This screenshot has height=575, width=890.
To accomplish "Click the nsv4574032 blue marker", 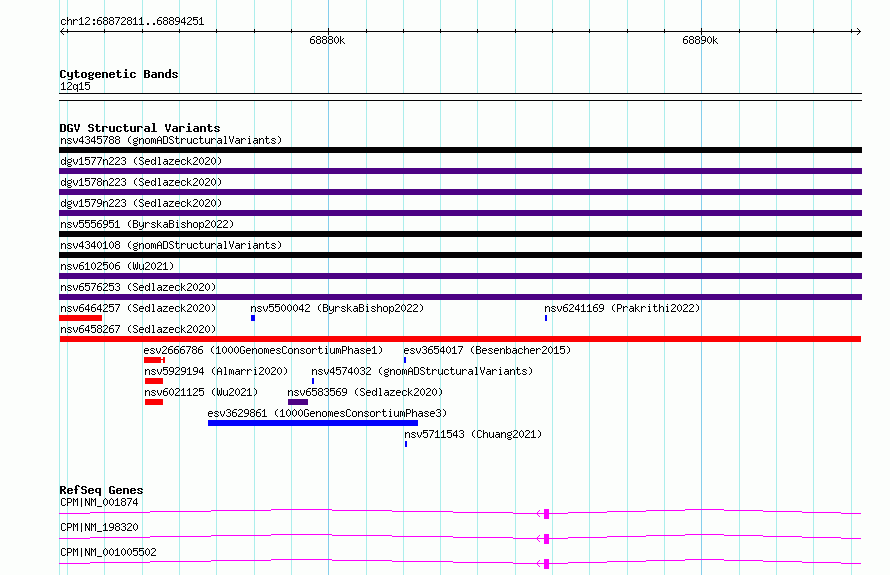I will point(313,381).
